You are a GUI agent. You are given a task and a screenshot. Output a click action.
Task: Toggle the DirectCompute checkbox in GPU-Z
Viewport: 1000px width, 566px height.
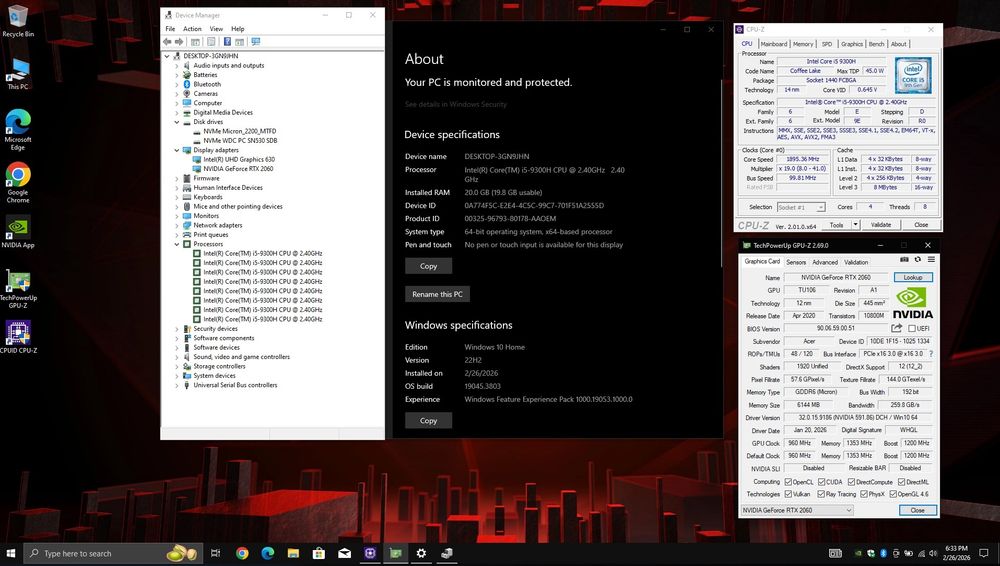click(851, 482)
